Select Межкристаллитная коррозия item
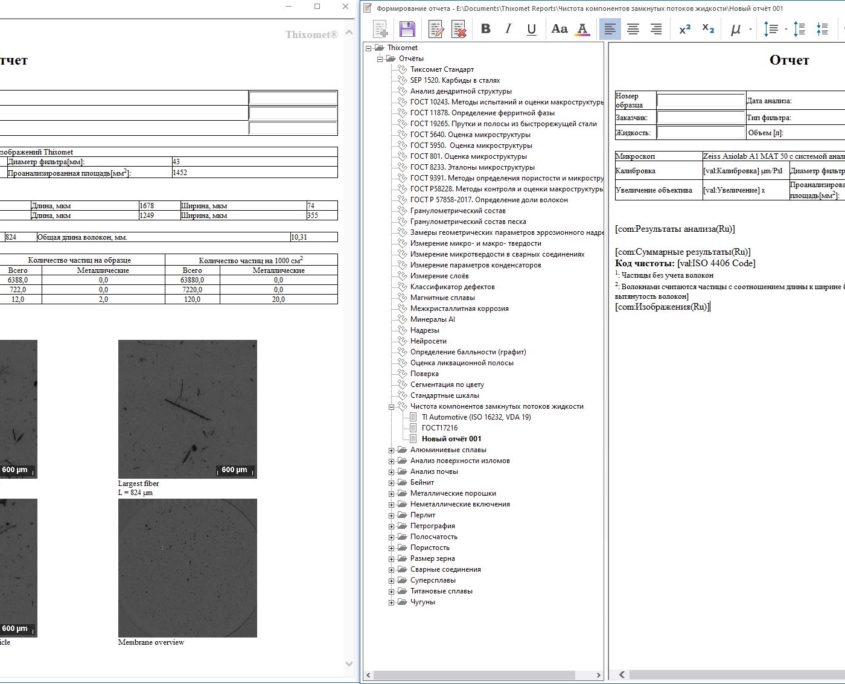The image size is (845, 684). 459,308
